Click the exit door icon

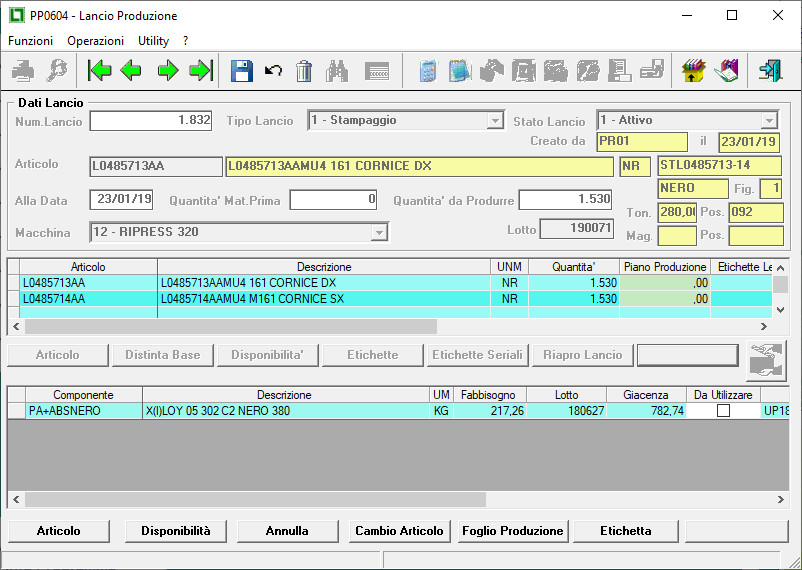click(770, 70)
